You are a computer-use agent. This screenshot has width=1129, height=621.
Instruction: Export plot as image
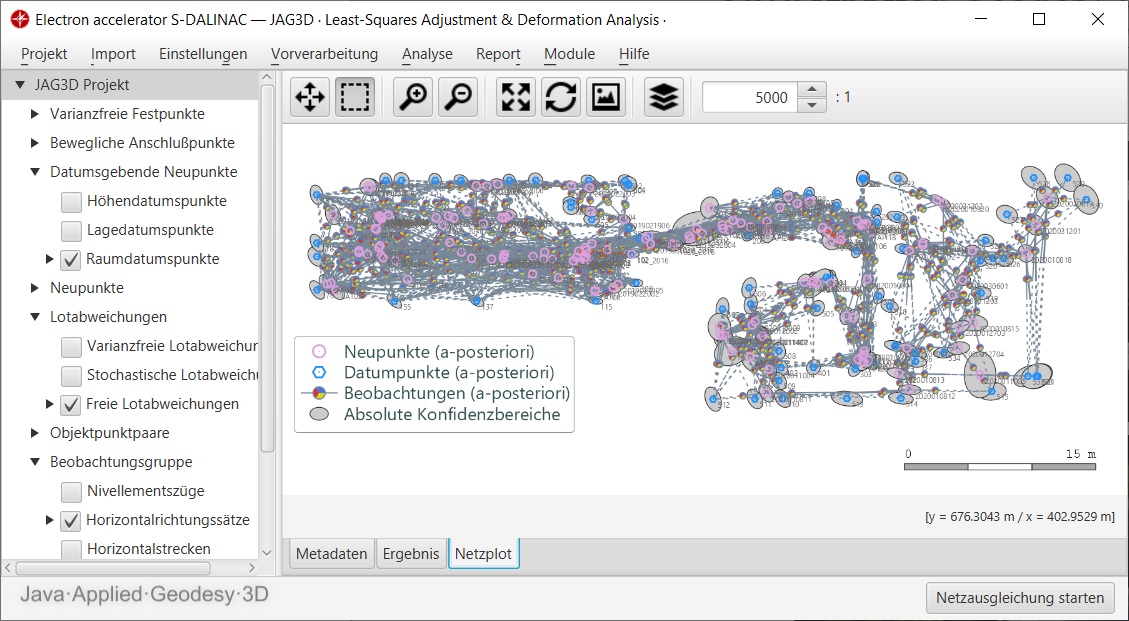click(606, 97)
